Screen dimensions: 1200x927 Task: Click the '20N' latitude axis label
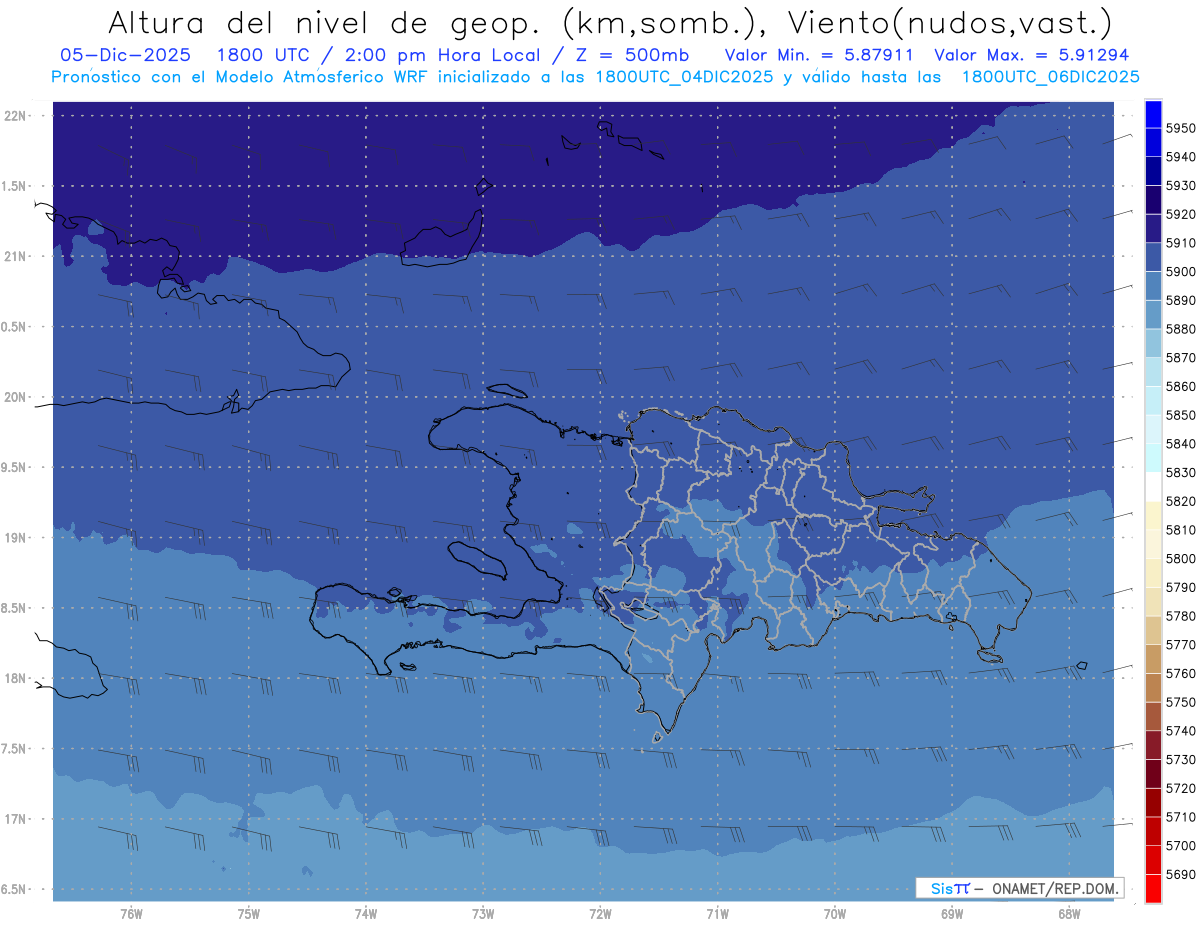[x=15, y=398]
